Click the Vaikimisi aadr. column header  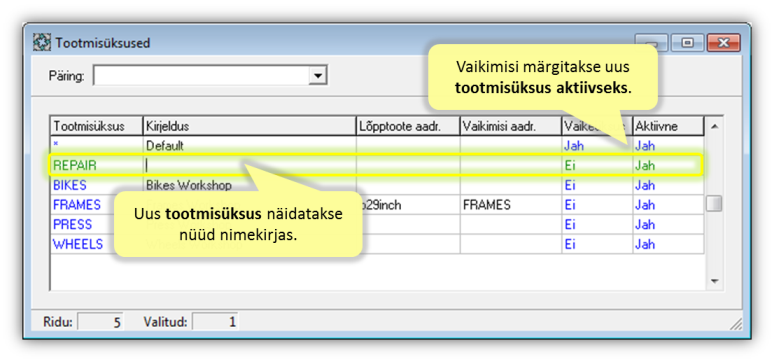511,126
